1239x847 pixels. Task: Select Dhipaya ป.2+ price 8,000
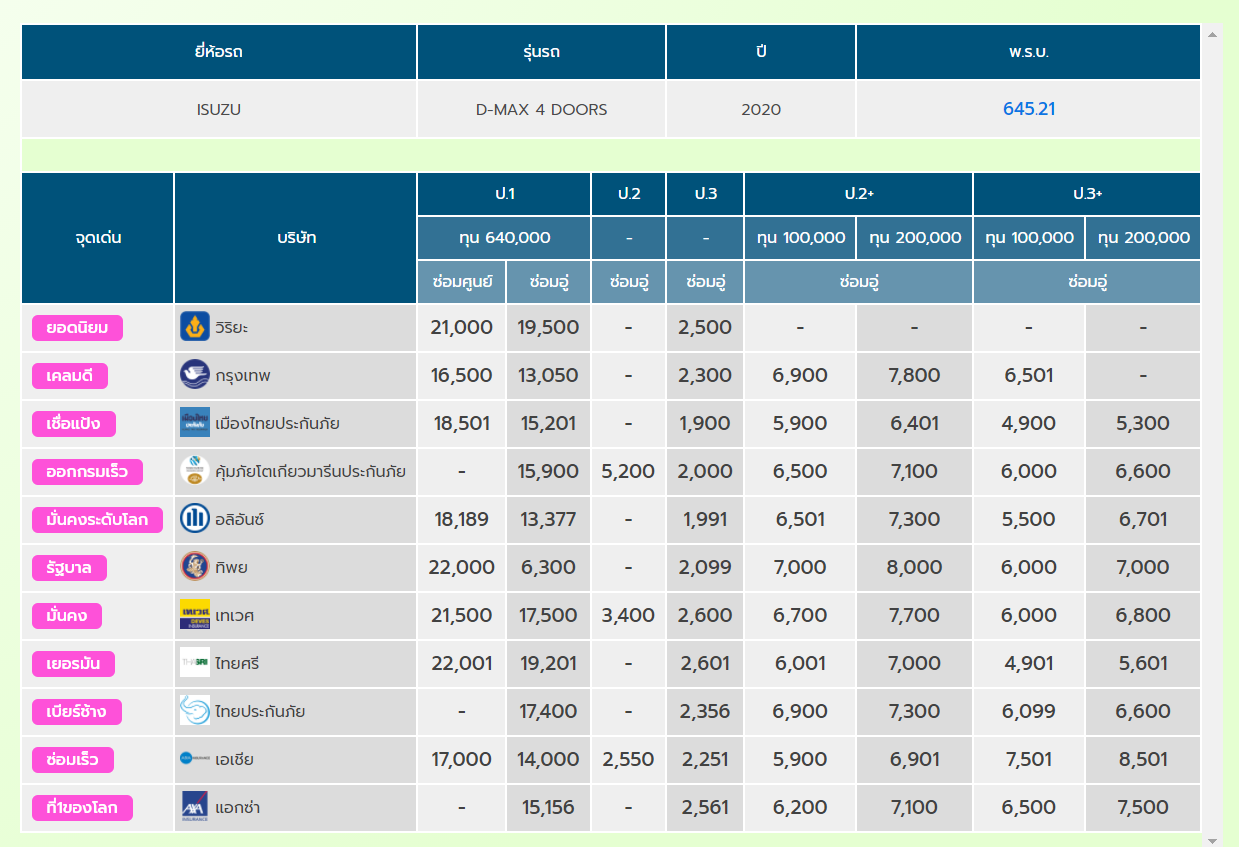pyautogui.click(x=915, y=567)
